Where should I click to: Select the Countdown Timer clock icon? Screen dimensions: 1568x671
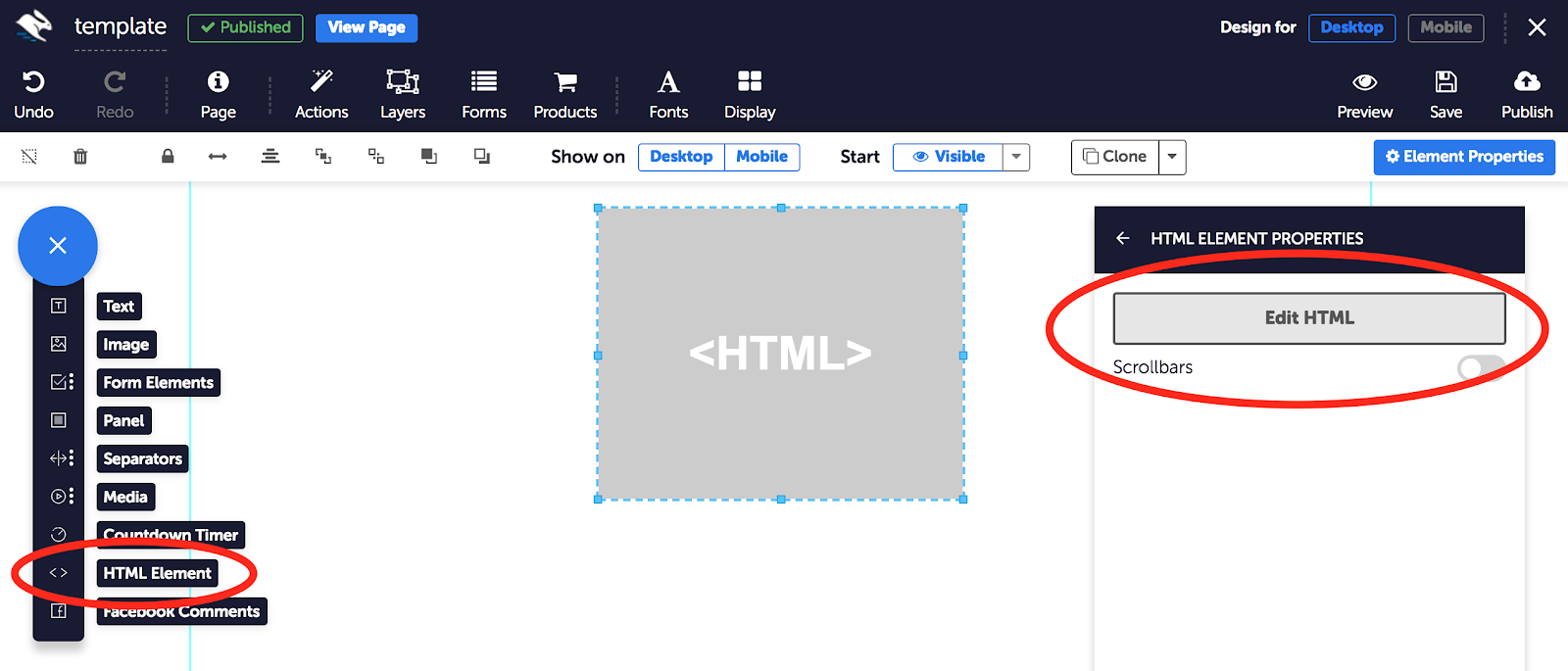59,535
